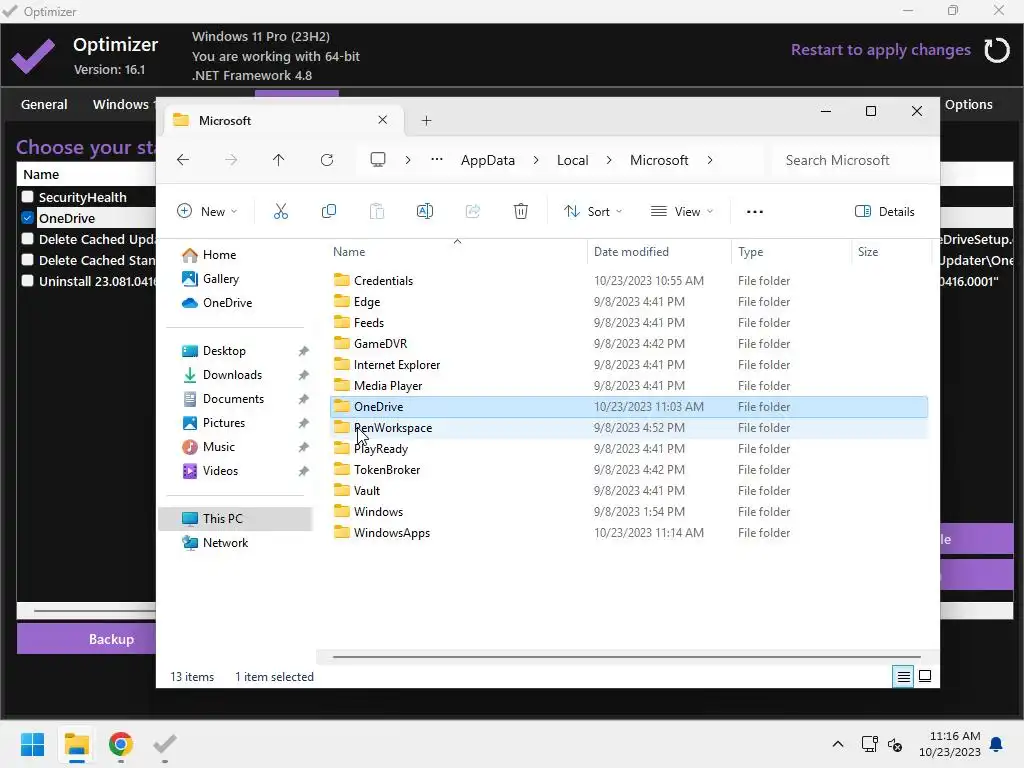Go back with the left arrow button
Screen dimensions: 1024x768
[183, 160]
